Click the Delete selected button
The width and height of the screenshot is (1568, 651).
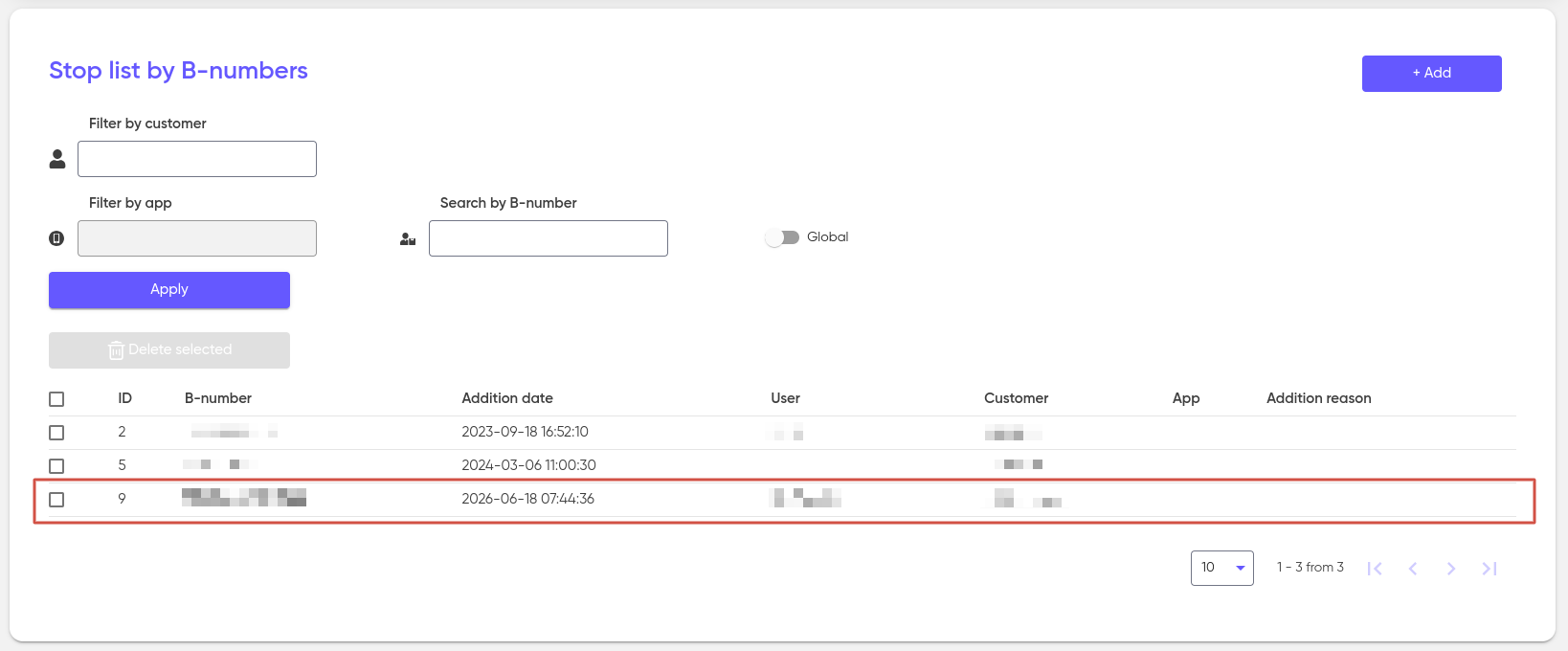pyautogui.click(x=169, y=350)
